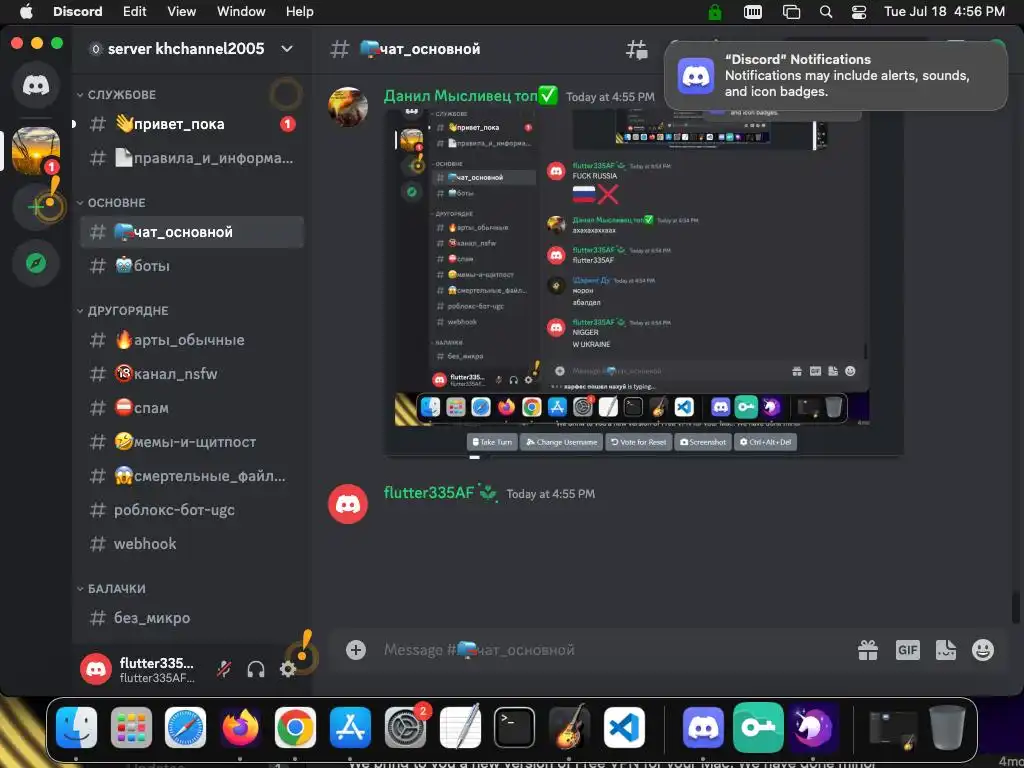1024x768 pixels.
Task: Open the Help menu
Action: (x=299, y=12)
